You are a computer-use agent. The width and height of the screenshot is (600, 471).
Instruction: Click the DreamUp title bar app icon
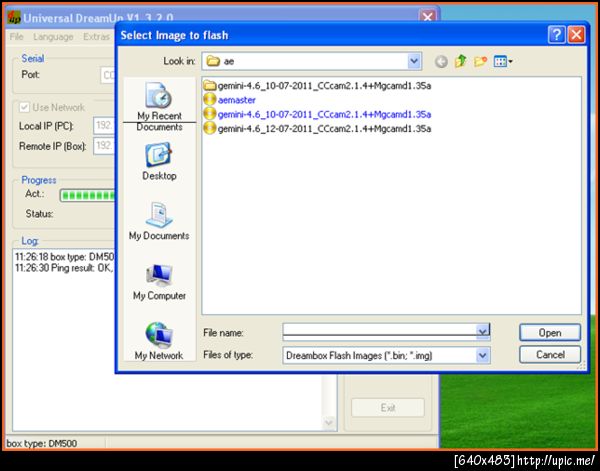(14, 17)
